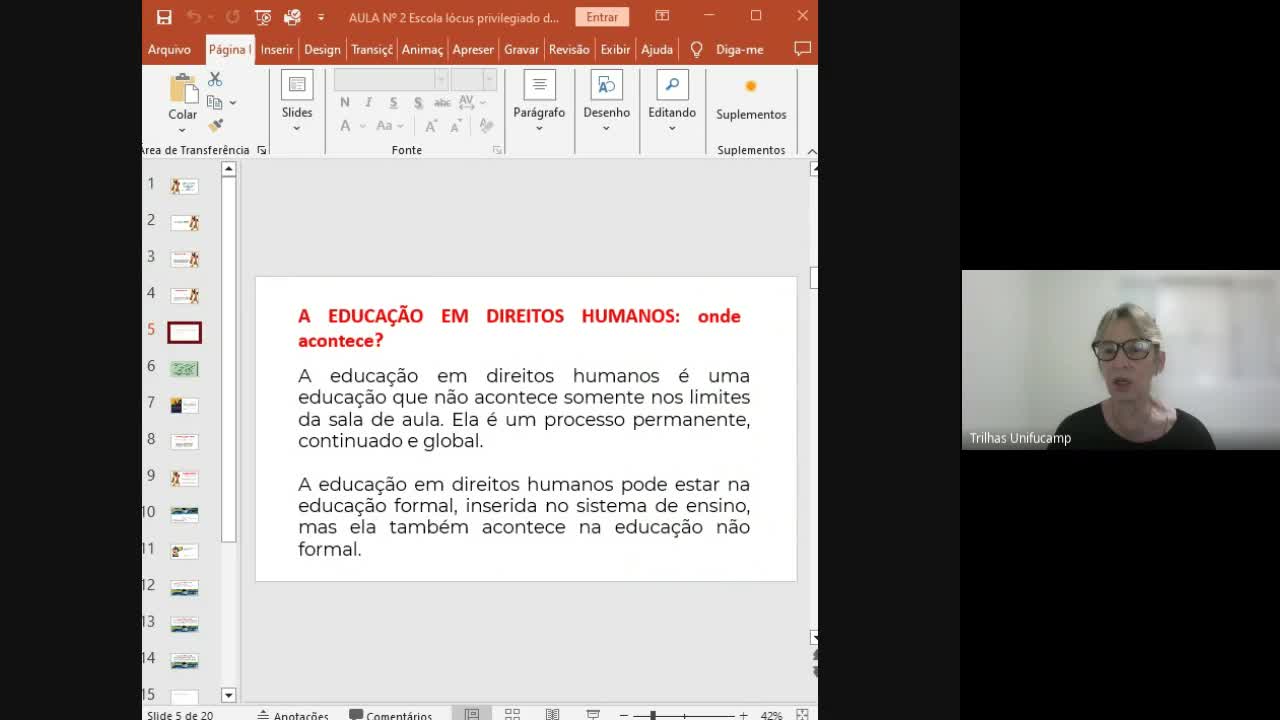Click the Save icon
This screenshot has width=1280, height=720.
(x=163, y=16)
